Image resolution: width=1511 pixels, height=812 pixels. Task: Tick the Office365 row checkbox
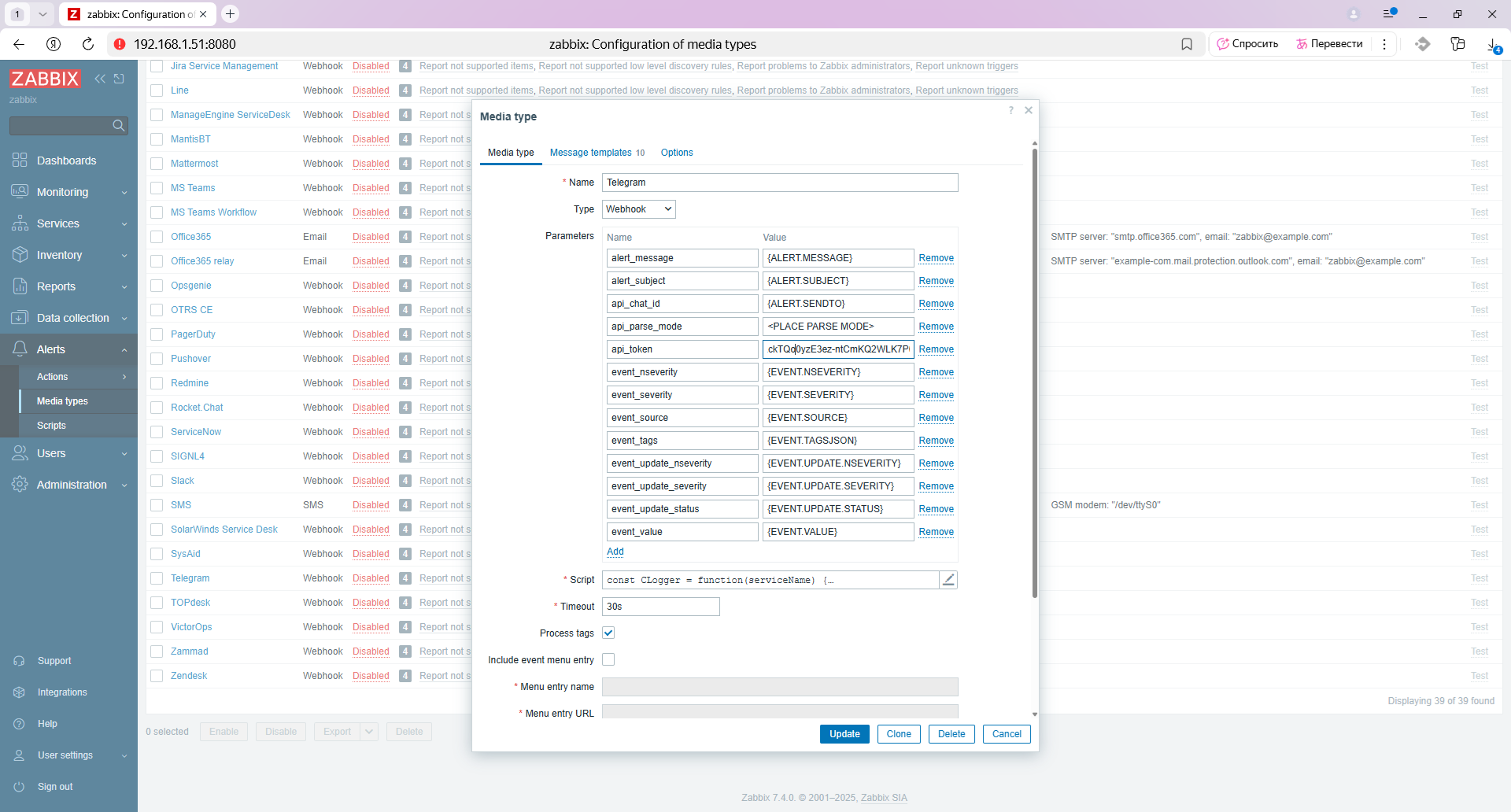157,237
